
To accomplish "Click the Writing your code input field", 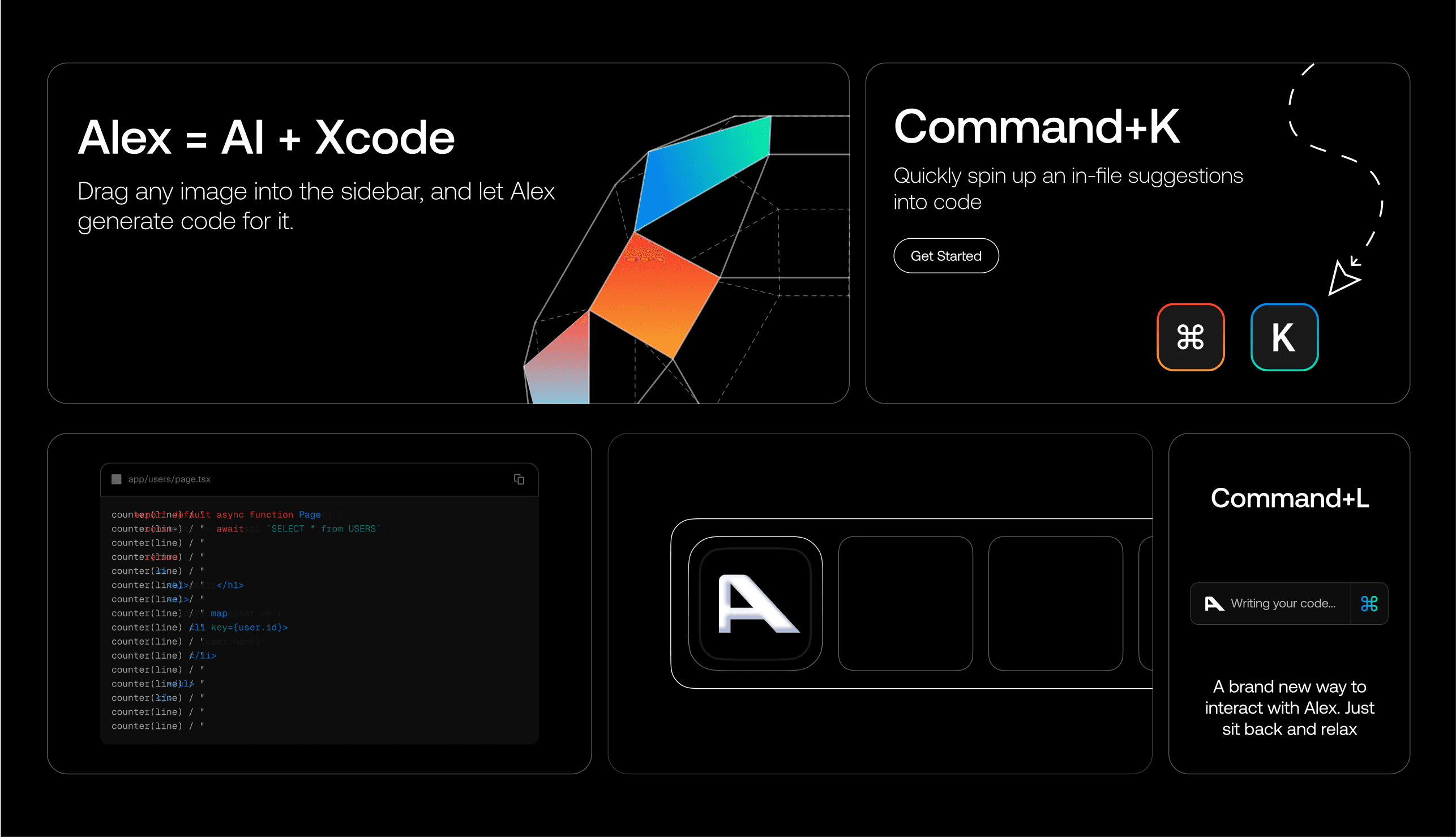I will 1282,603.
